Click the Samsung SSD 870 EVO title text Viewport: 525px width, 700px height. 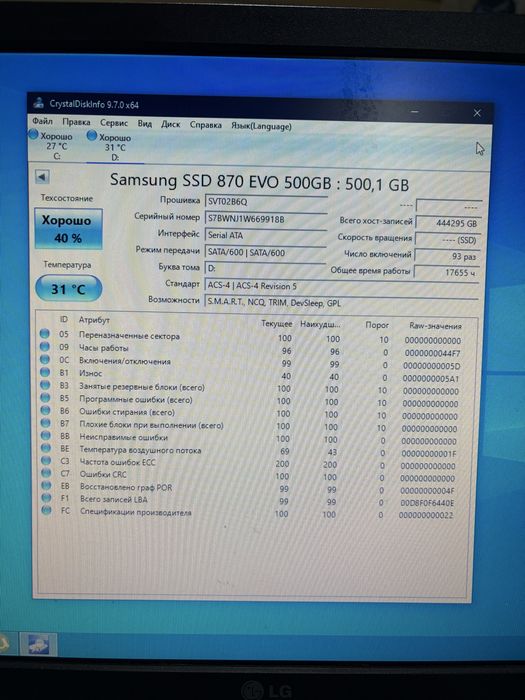259,182
